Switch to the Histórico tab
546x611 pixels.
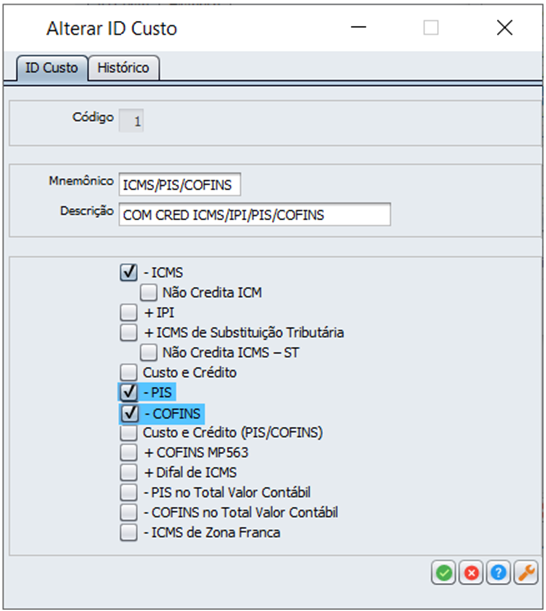124,68
